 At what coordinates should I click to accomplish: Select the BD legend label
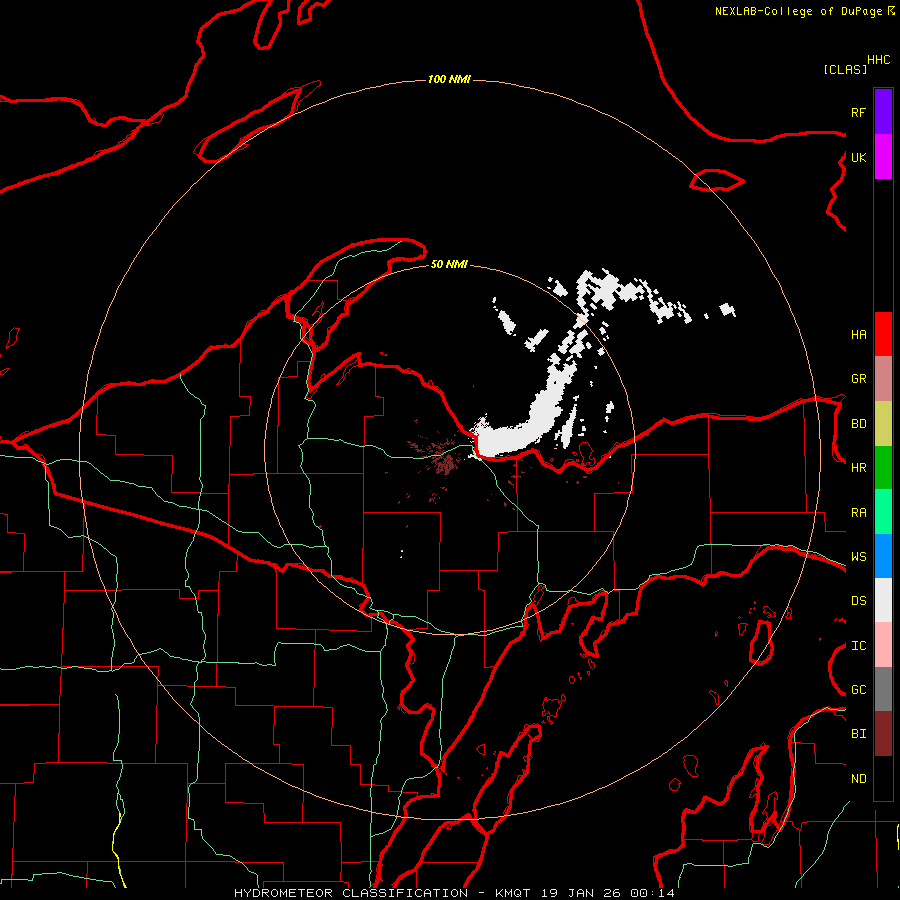pos(858,424)
